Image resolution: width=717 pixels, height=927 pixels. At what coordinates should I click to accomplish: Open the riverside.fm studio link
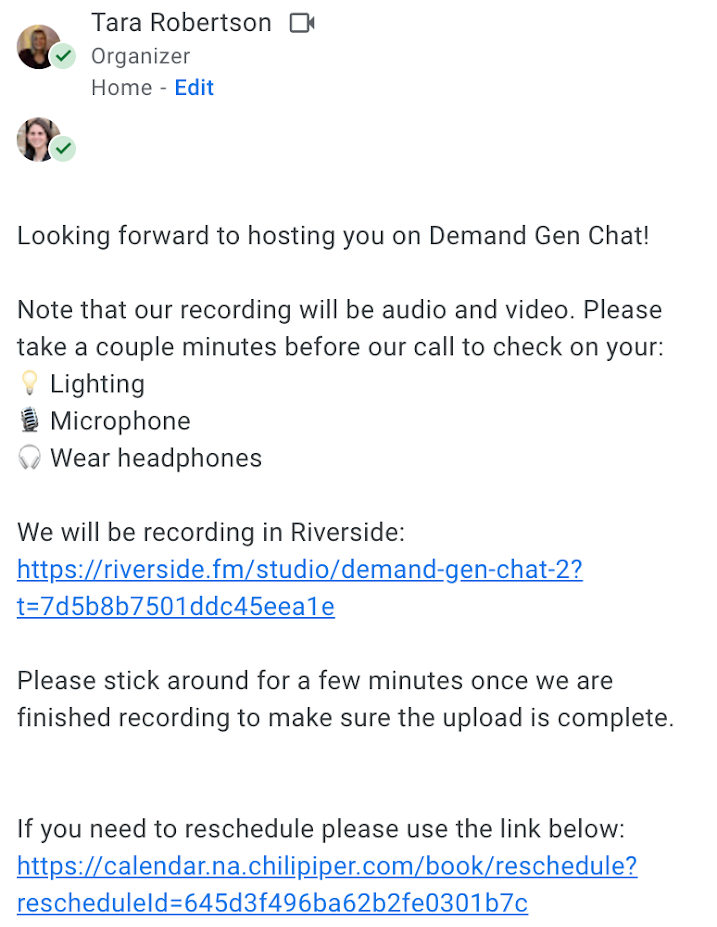[299, 570]
